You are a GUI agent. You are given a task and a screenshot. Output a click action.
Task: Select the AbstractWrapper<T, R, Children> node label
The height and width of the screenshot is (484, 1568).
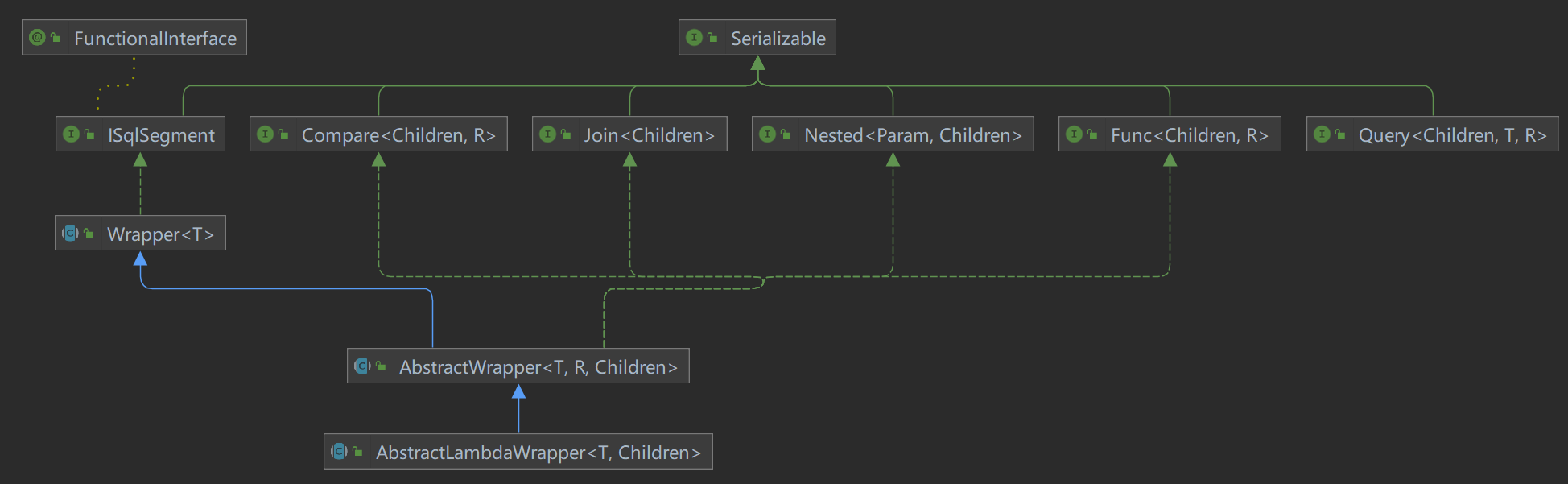tap(538, 367)
